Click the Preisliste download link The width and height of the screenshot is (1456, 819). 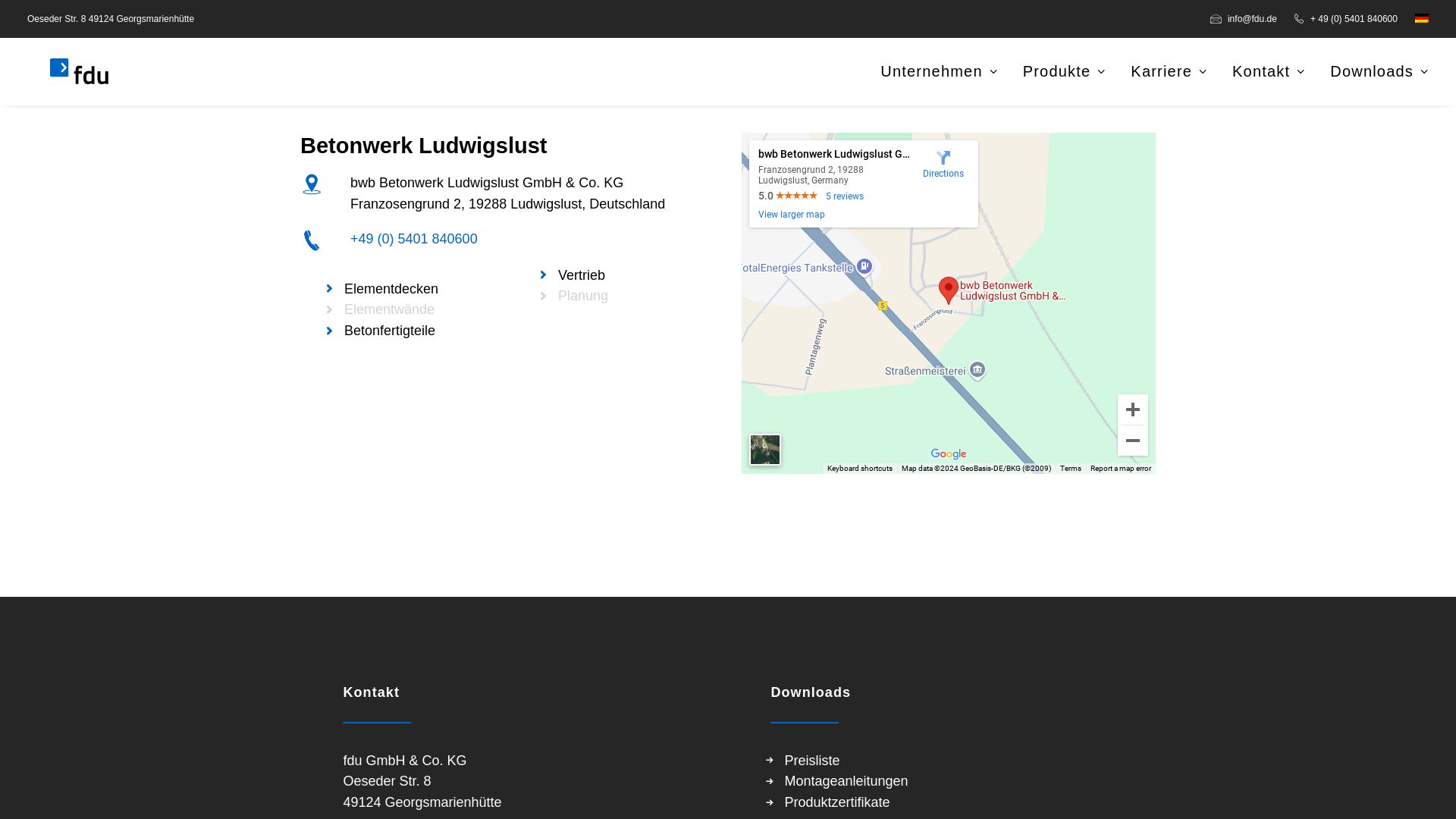click(x=812, y=760)
